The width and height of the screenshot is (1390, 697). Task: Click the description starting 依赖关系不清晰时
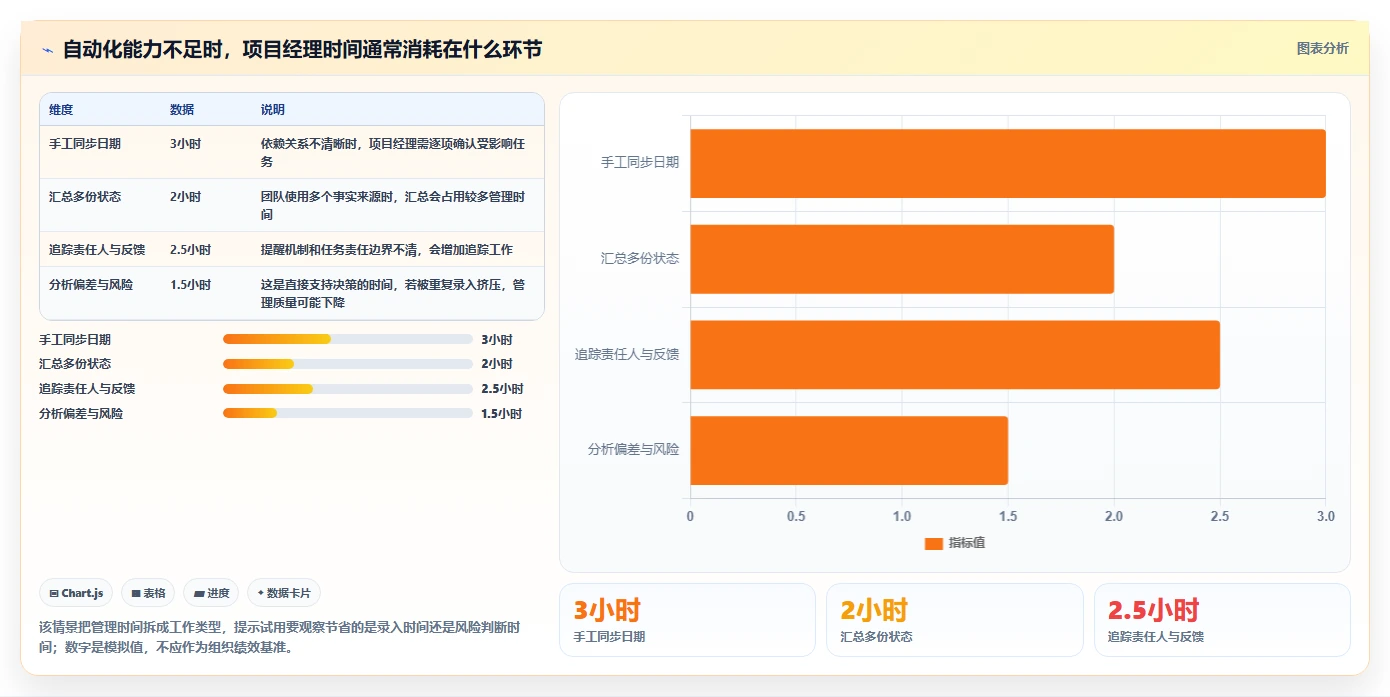click(x=393, y=153)
